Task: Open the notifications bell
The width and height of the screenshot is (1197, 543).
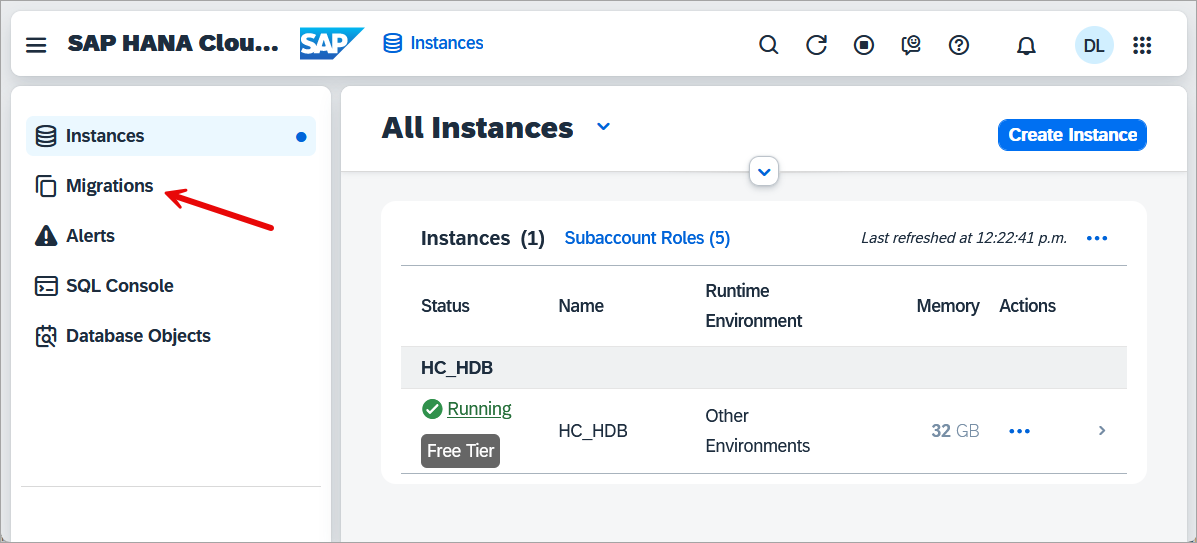Action: 1027,46
